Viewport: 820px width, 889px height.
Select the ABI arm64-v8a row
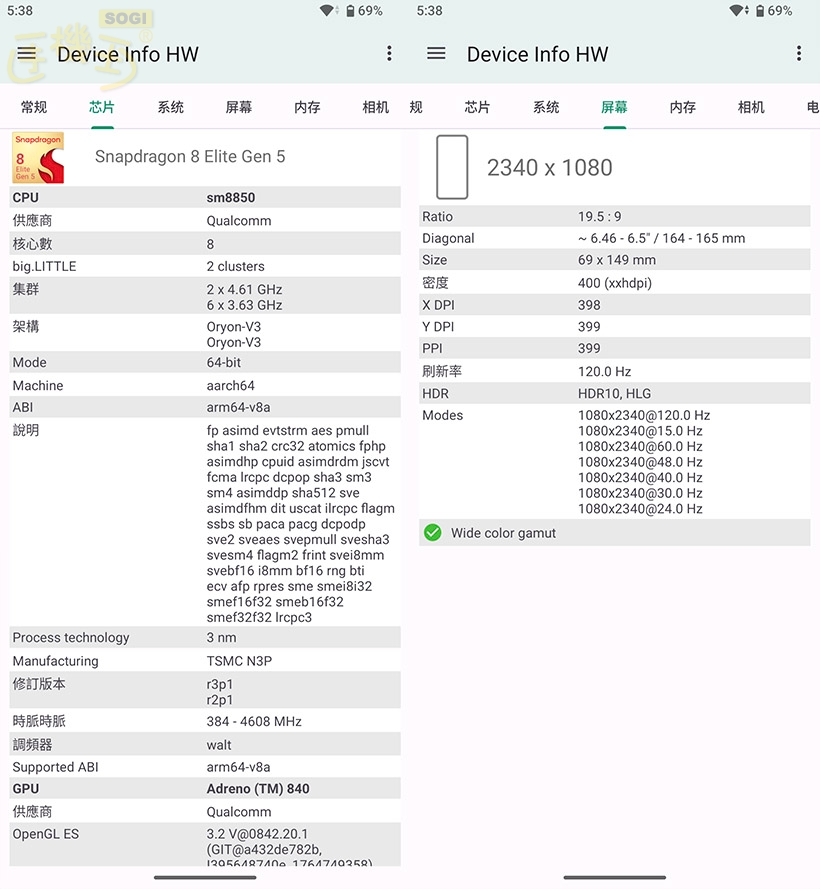coord(205,407)
